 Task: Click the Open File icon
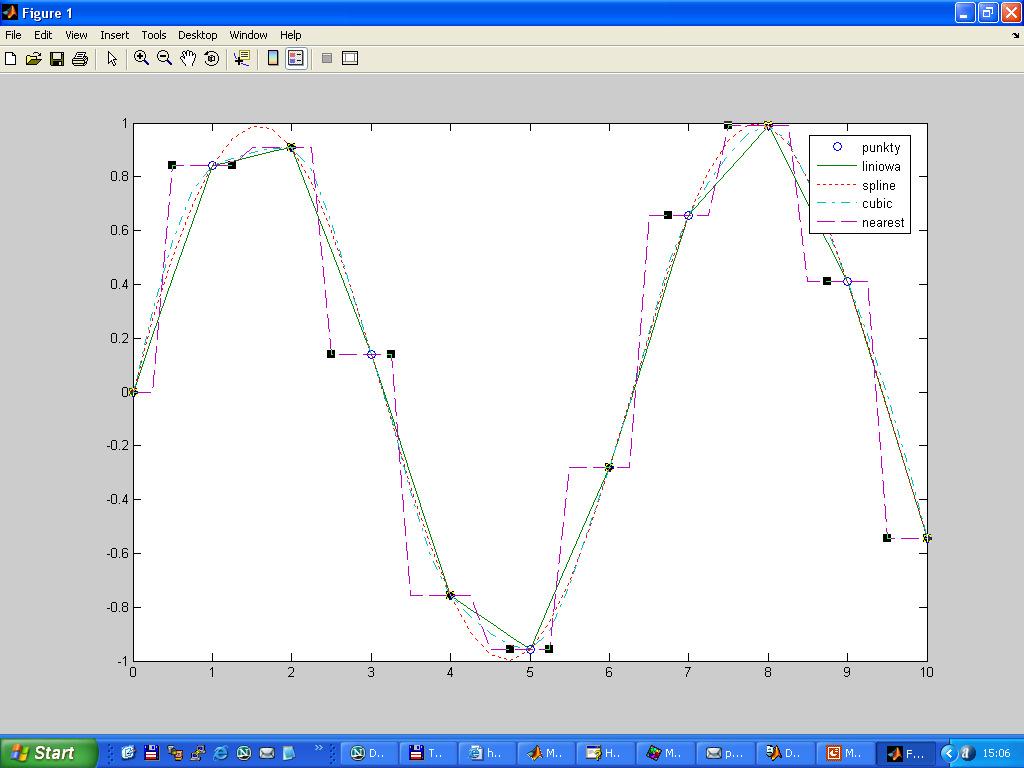[x=33, y=59]
